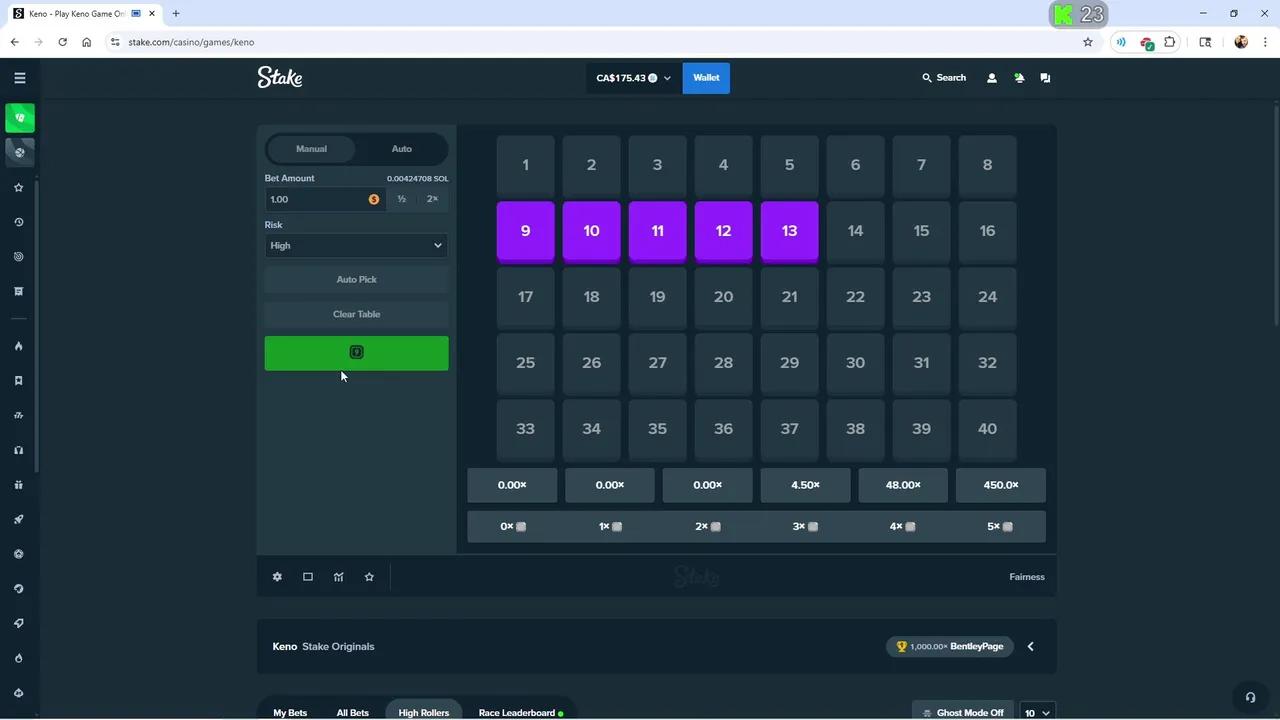1280x720 pixels.
Task: Open the user profile icon
Action: 992,78
